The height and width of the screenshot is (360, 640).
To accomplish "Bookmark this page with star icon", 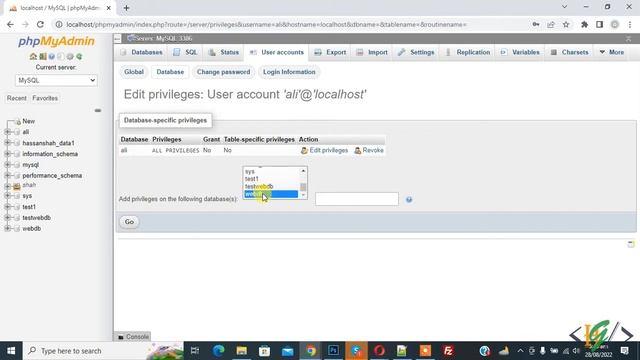I will [x=566, y=24].
